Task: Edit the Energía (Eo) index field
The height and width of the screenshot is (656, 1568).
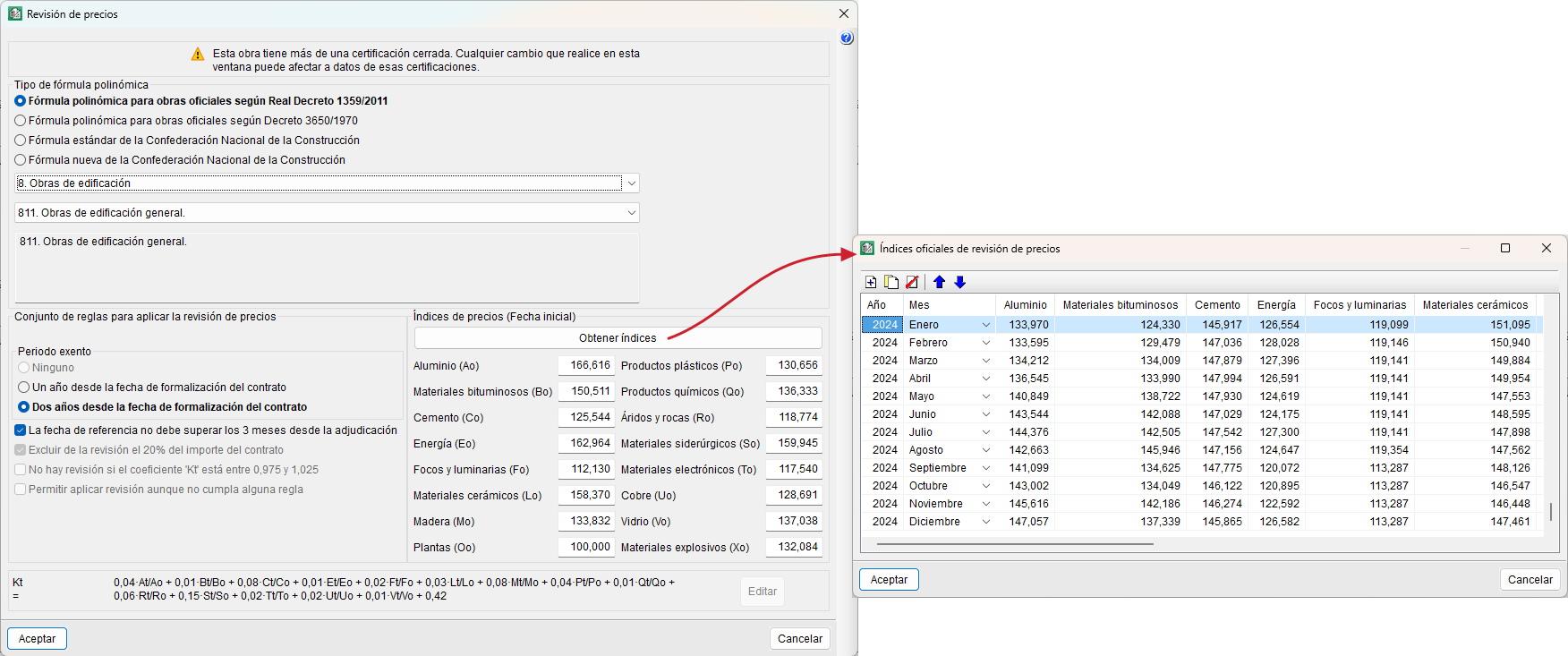Action: coord(586,443)
